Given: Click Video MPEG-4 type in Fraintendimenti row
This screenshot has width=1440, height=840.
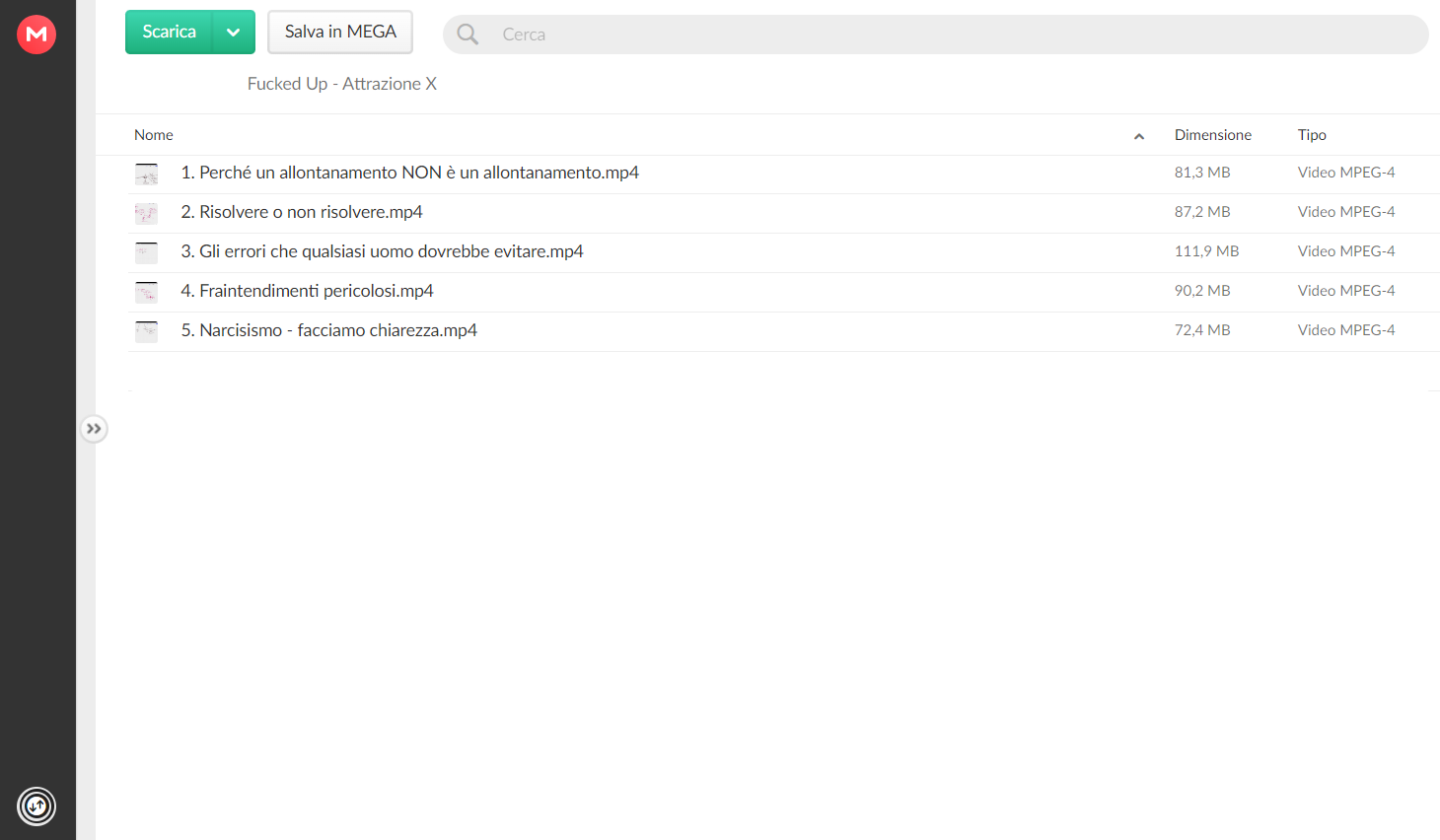Looking at the screenshot, I should (x=1346, y=291).
